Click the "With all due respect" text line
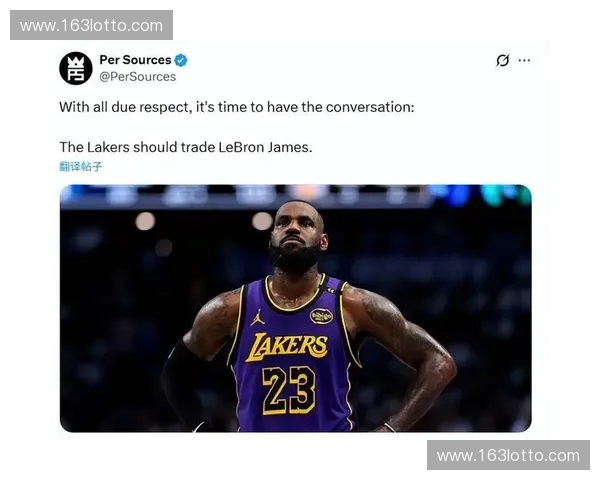 [236, 107]
